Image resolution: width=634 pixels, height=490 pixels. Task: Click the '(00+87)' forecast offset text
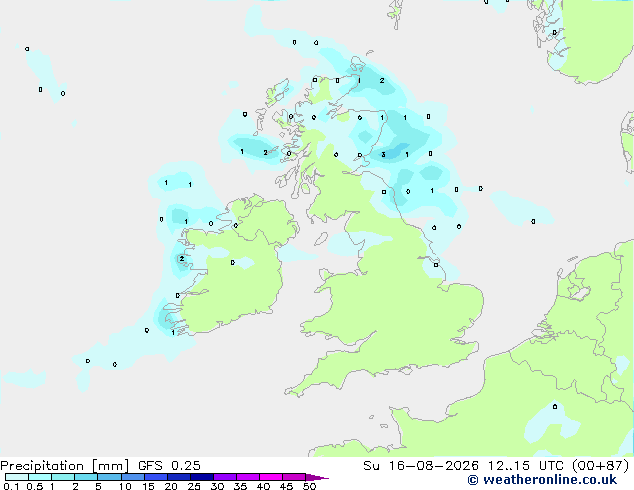click(x=600, y=466)
